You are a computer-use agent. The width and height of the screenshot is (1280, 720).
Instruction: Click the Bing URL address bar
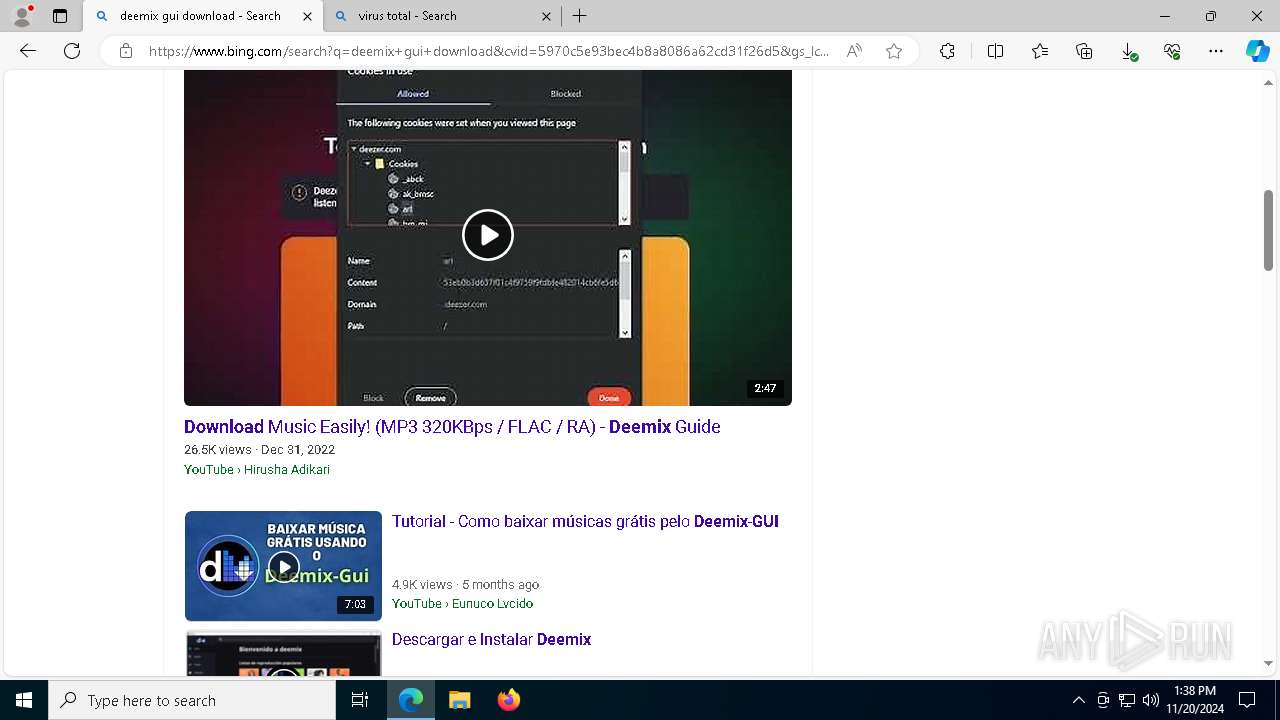point(488,51)
